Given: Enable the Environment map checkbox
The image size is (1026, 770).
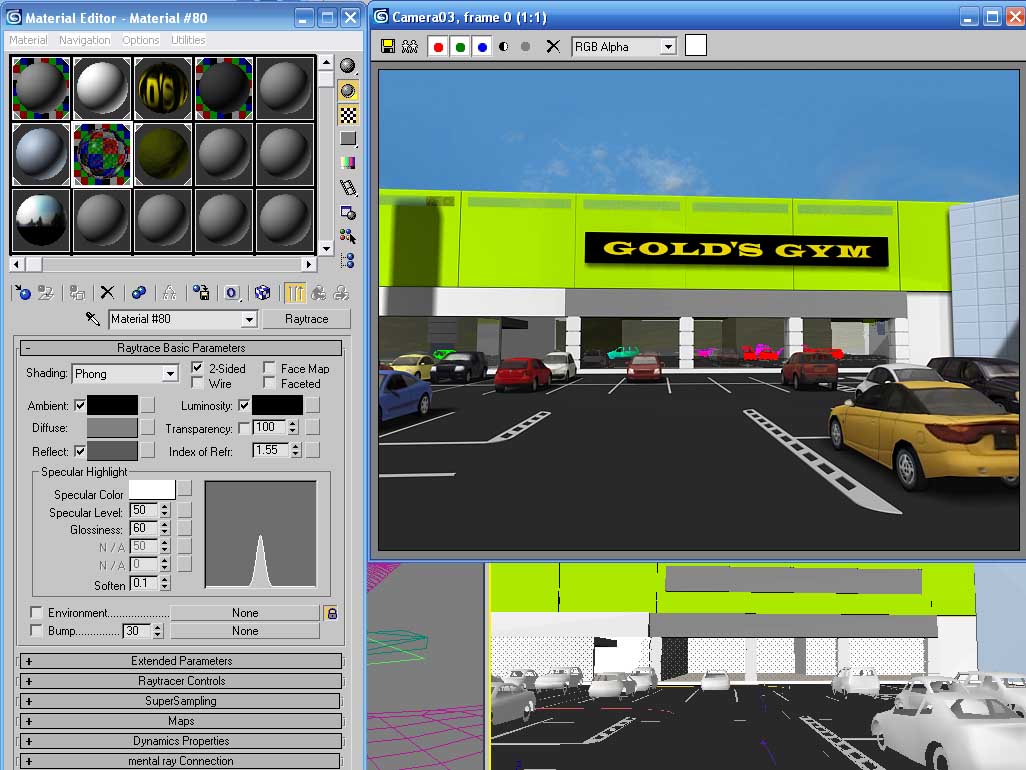Looking at the screenshot, I should pos(37,612).
